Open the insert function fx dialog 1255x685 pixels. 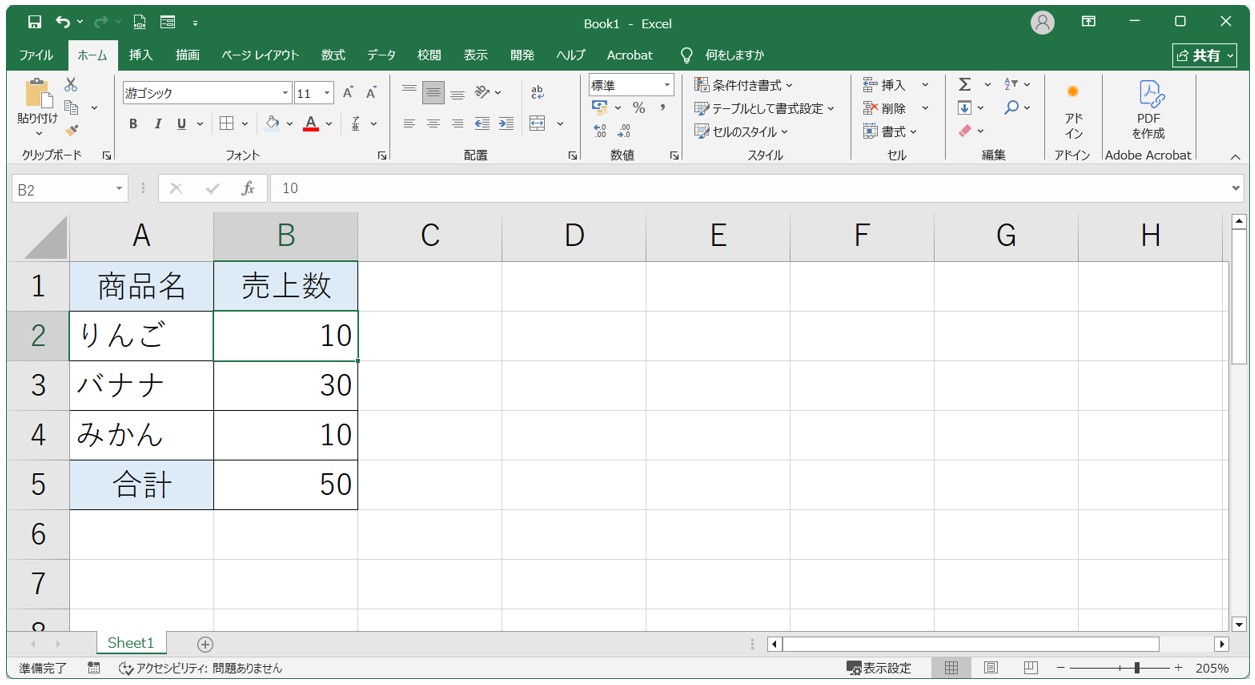[x=248, y=189]
